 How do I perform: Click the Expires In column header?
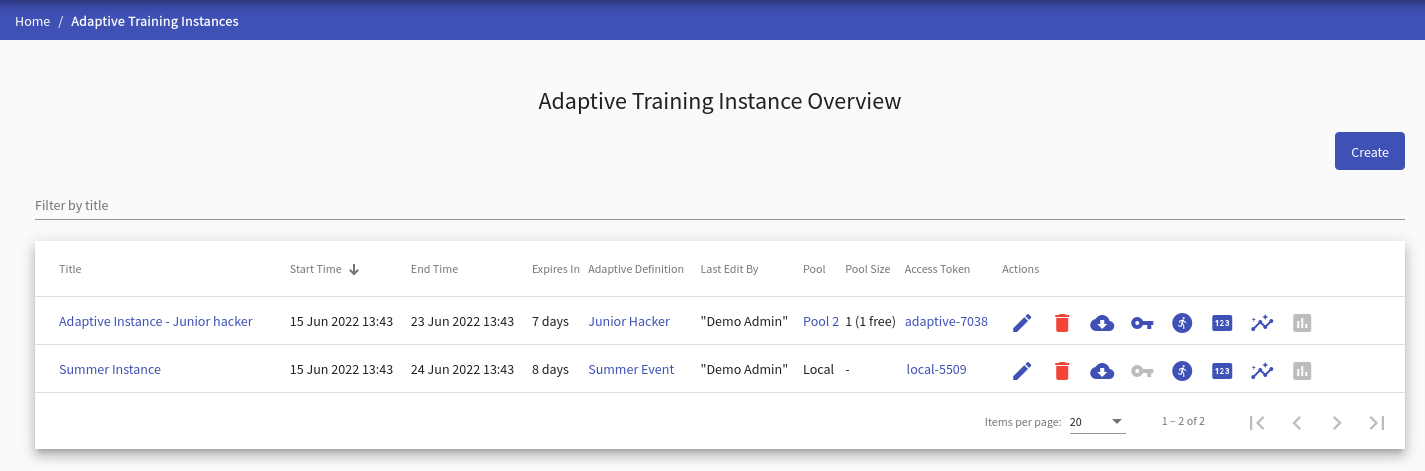(x=556, y=269)
